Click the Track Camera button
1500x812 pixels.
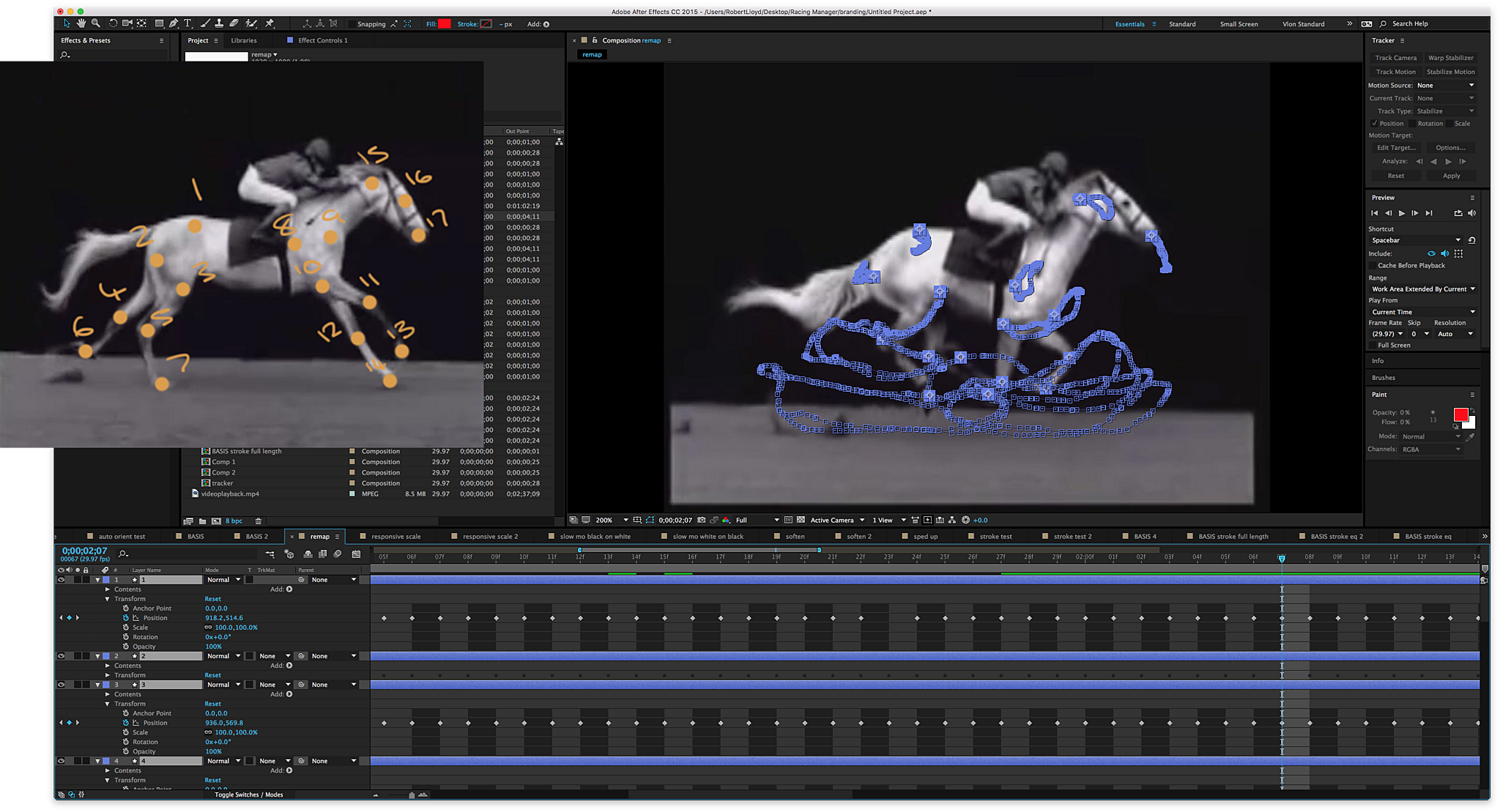(x=1395, y=58)
